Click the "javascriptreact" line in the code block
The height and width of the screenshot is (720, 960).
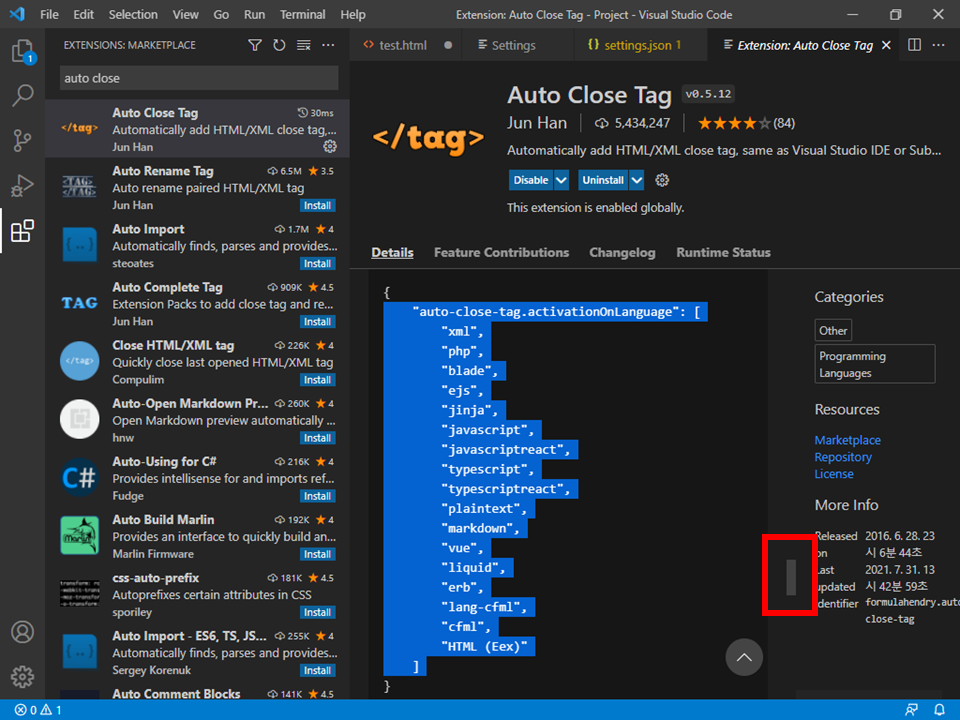(x=506, y=449)
